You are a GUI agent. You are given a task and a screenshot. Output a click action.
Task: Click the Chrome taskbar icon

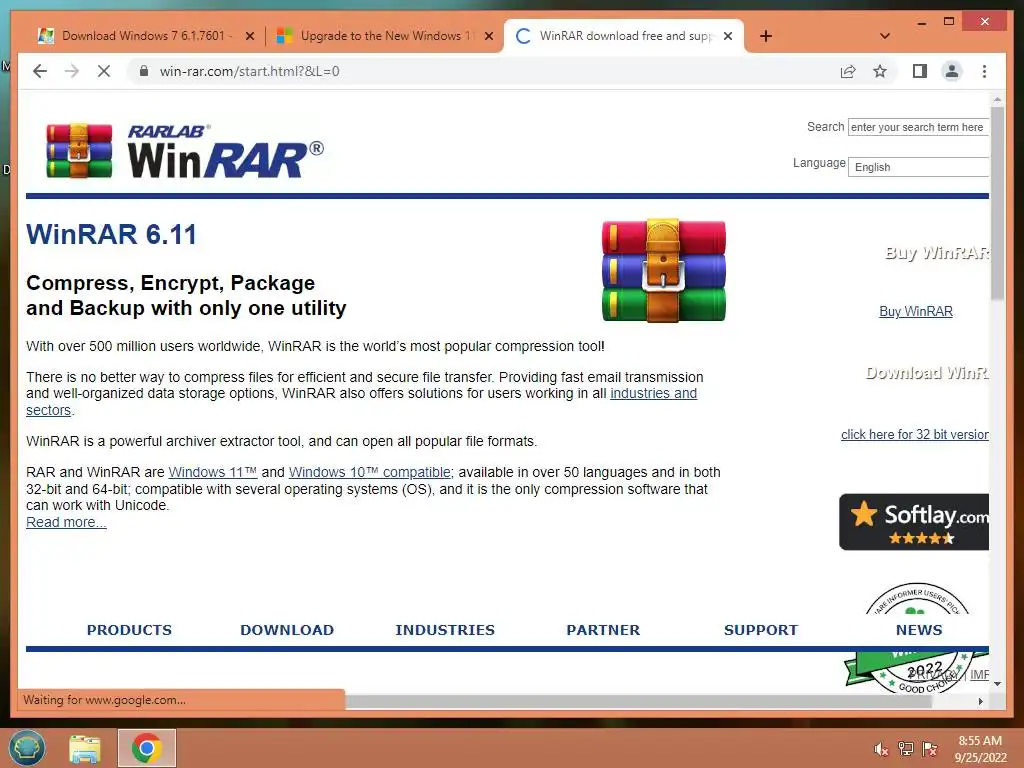pos(146,748)
